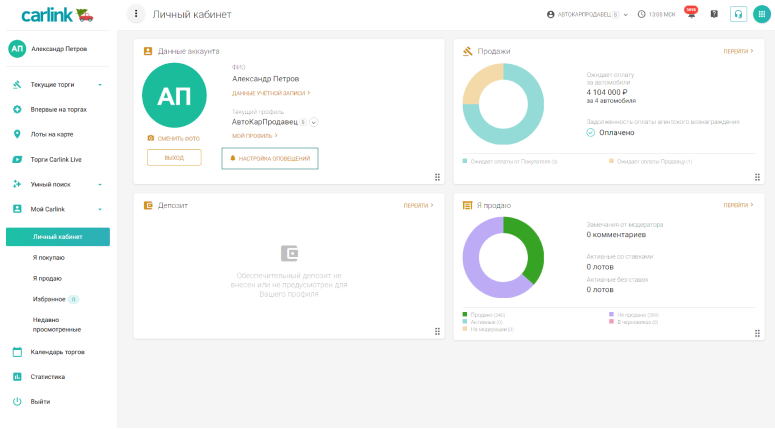Click the Торги Carlink Live icon
Screen dimensions: 775x429
tap(17, 159)
